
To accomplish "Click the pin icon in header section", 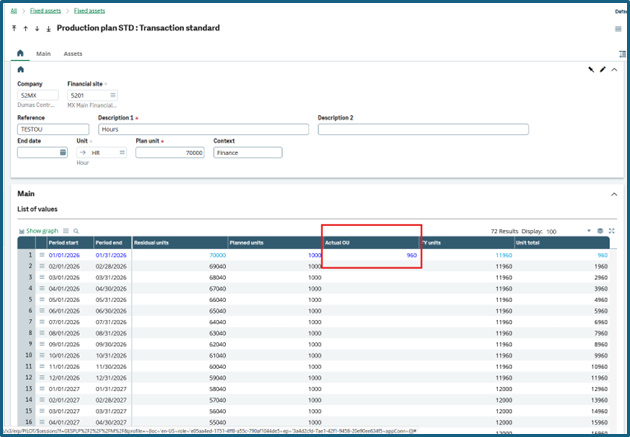I will 591,69.
